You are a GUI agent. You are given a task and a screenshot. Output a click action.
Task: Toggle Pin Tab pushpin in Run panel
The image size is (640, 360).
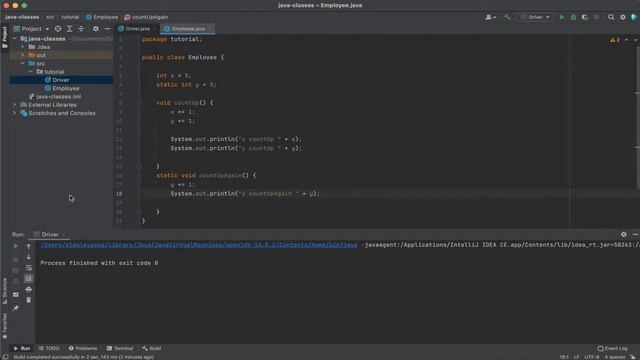[16, 308]
